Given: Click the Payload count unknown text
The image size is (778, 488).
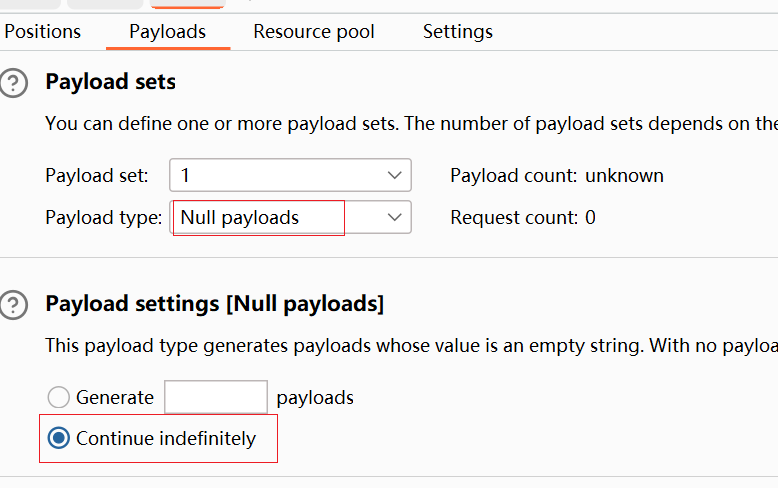Looking at the screenshot, I should point(557,176).
